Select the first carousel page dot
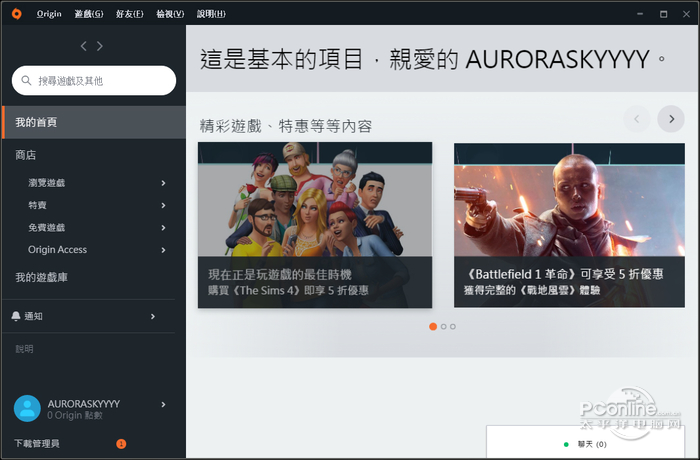Viewport: 700px width, 460px height. [x=433, y=326]
